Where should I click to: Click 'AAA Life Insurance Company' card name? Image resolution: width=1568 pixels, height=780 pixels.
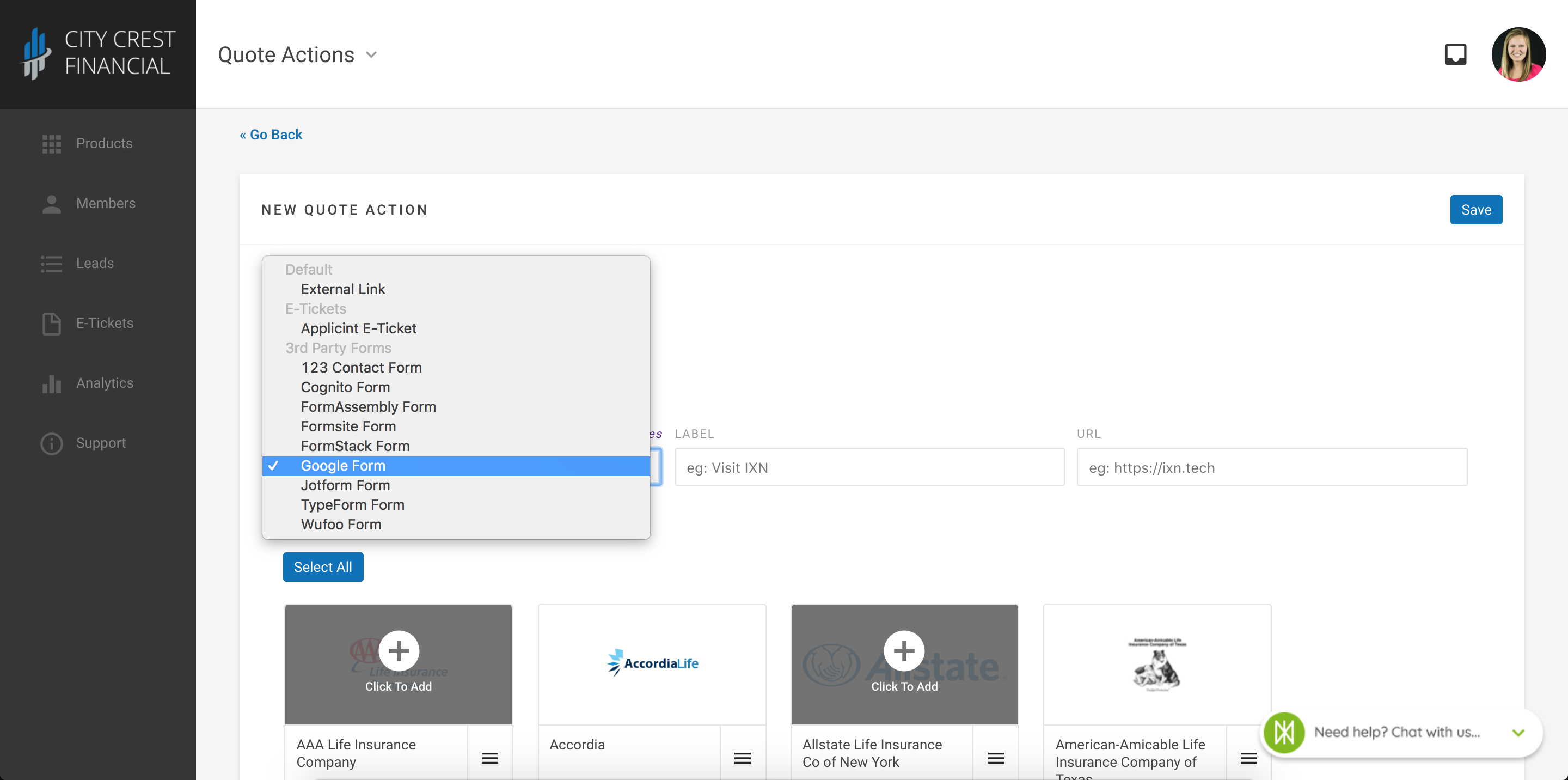pyautogui.click(x=356, y=753)
